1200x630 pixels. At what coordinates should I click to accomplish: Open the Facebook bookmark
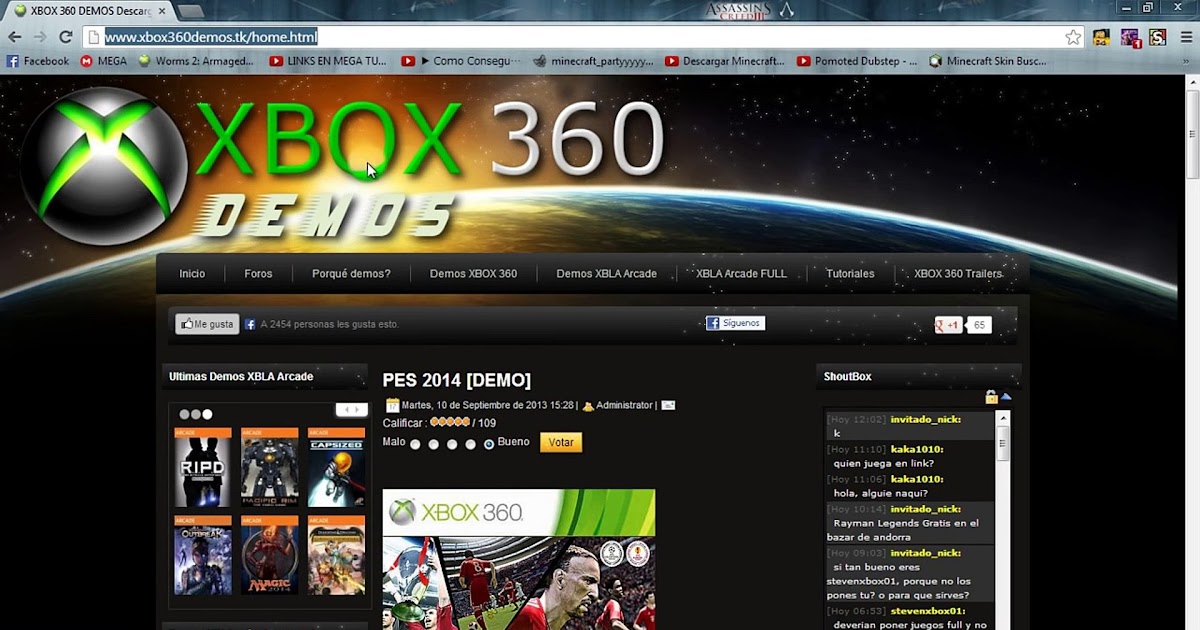[38, 61]
